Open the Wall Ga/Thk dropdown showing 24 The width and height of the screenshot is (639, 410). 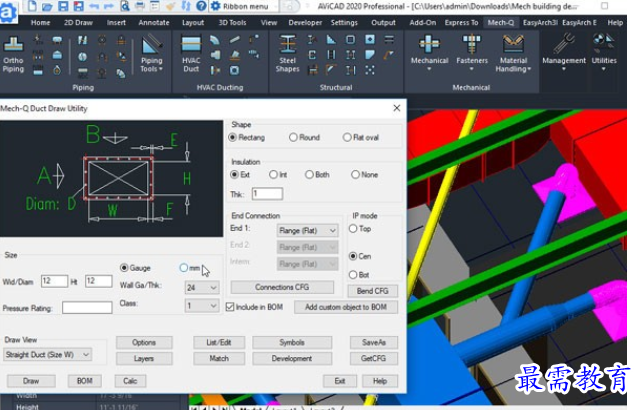coord(202,288)
